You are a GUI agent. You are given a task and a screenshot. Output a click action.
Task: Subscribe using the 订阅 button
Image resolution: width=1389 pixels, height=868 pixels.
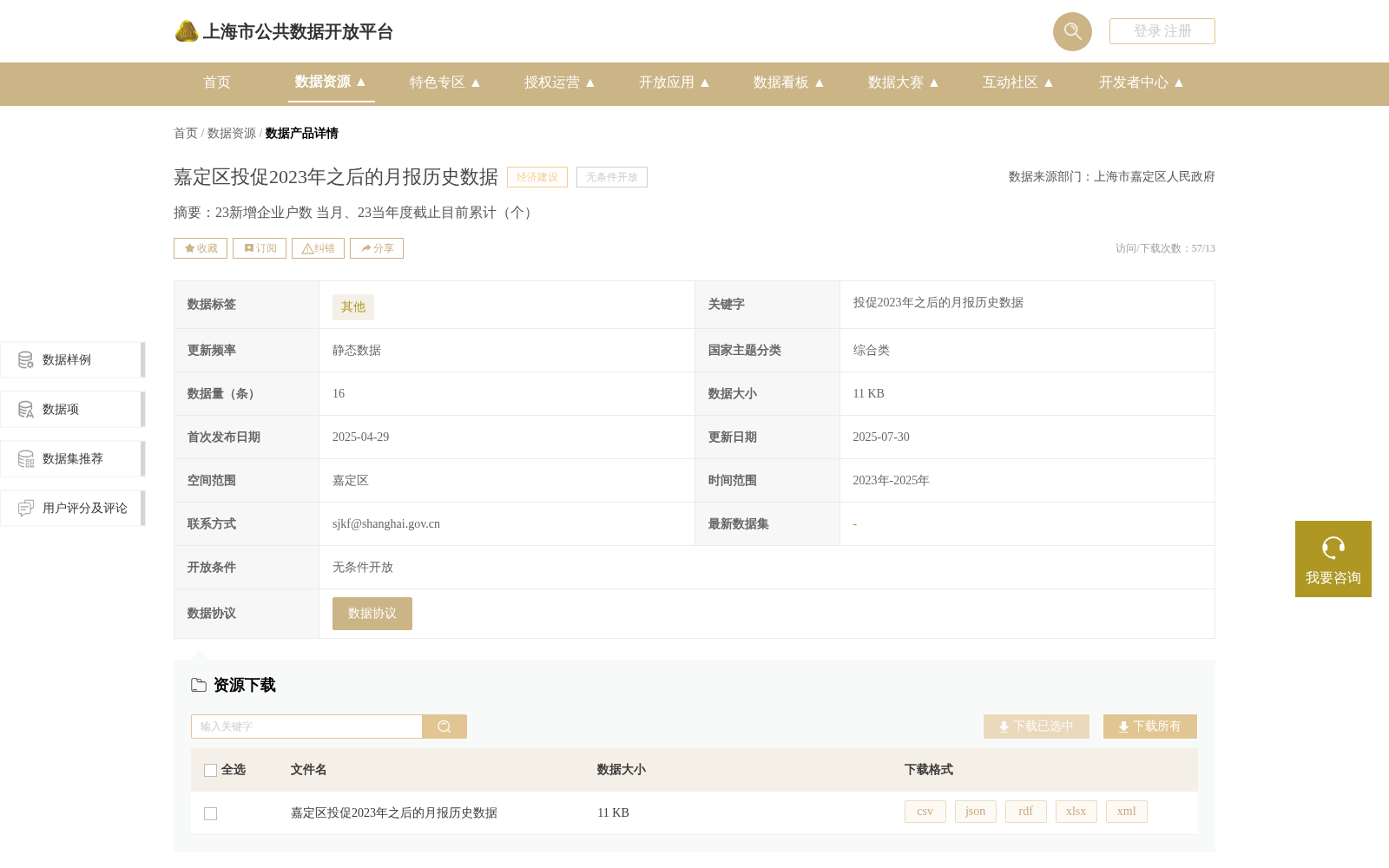click(x=260, y=248)
